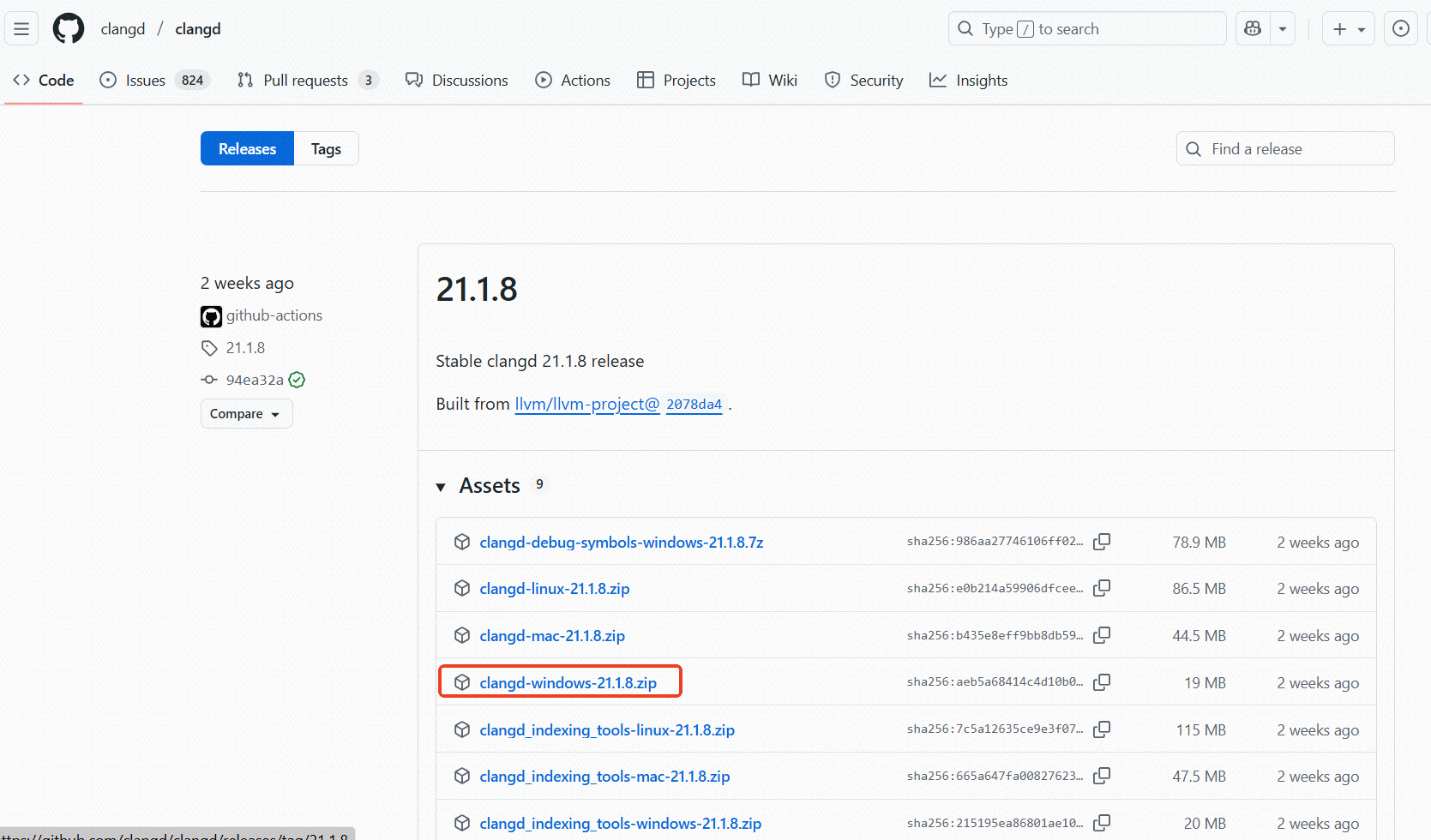Open commit 94ea32a
The image size is (1431, 840).
(255, 380)
